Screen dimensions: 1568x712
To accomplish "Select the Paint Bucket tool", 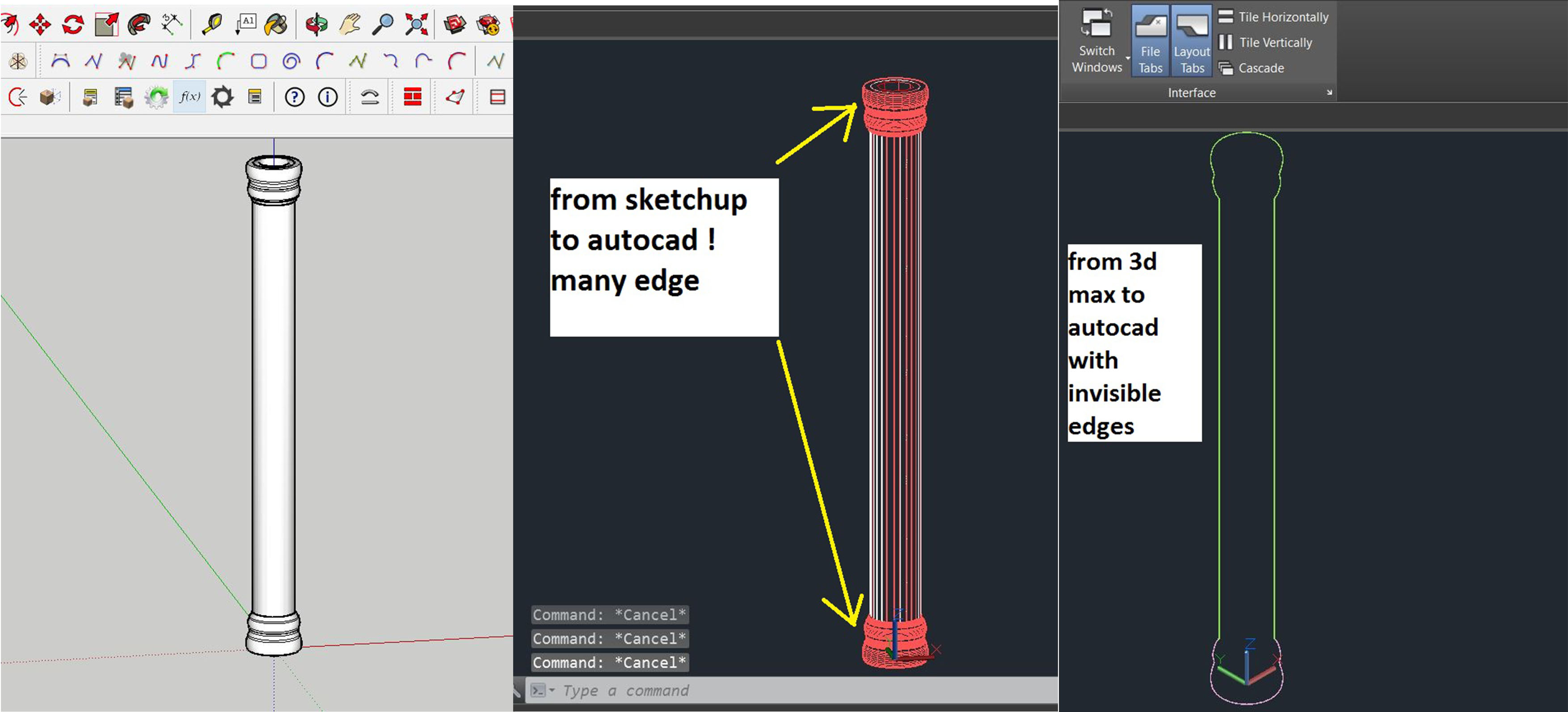I will coord(276,24).
